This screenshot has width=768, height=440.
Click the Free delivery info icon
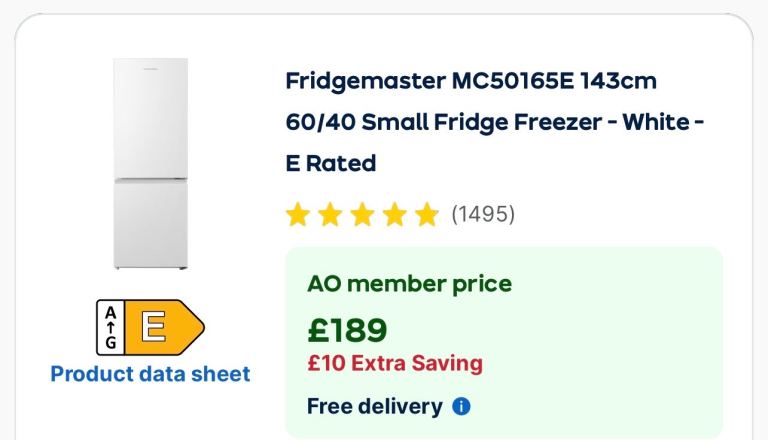coord(461,407)
